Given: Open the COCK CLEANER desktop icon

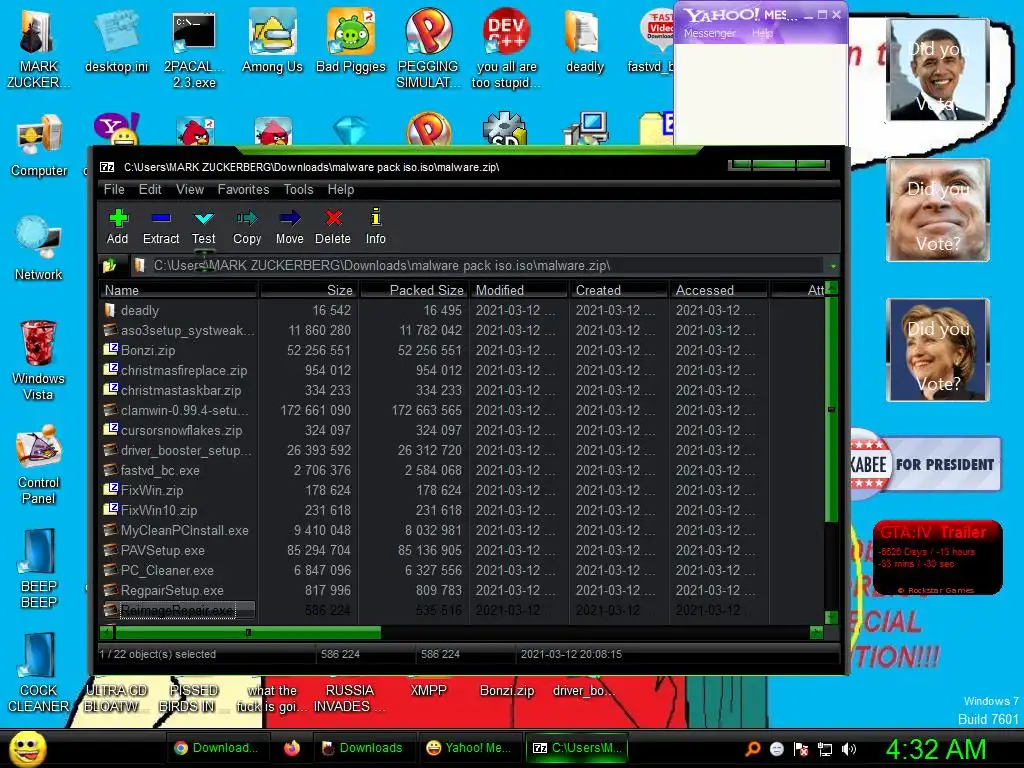Looking at the screenshot, I should pos(39,673).
